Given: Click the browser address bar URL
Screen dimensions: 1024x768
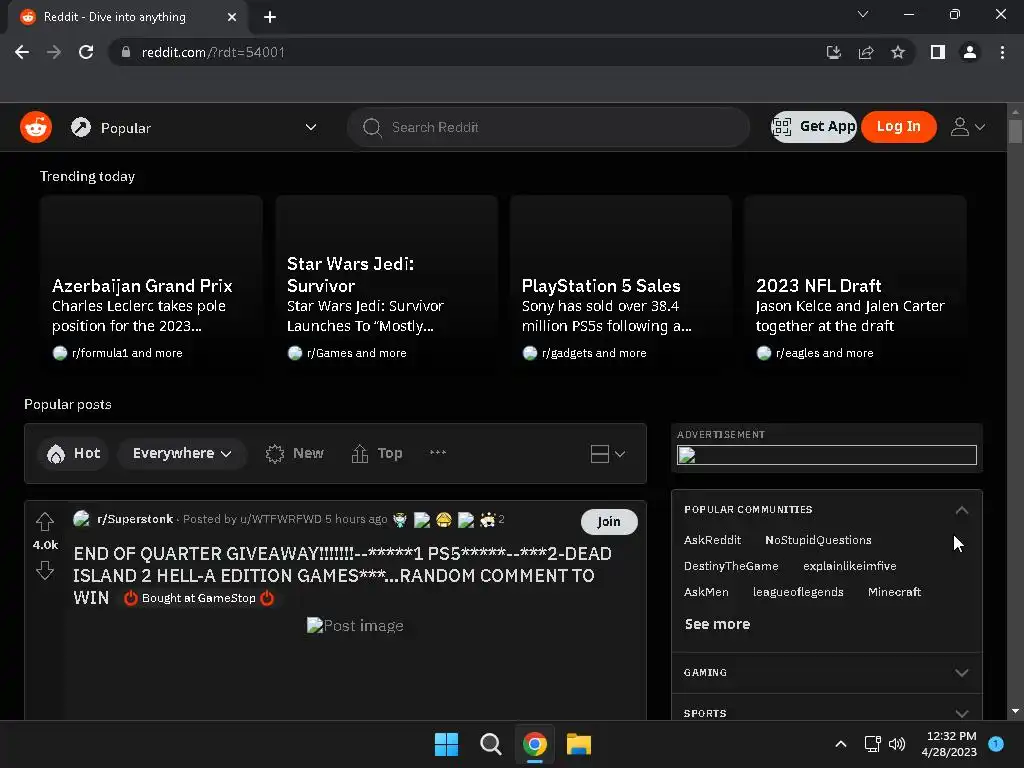Looking at the screenshot, I should pyautogui.click(x=213, y=52).
